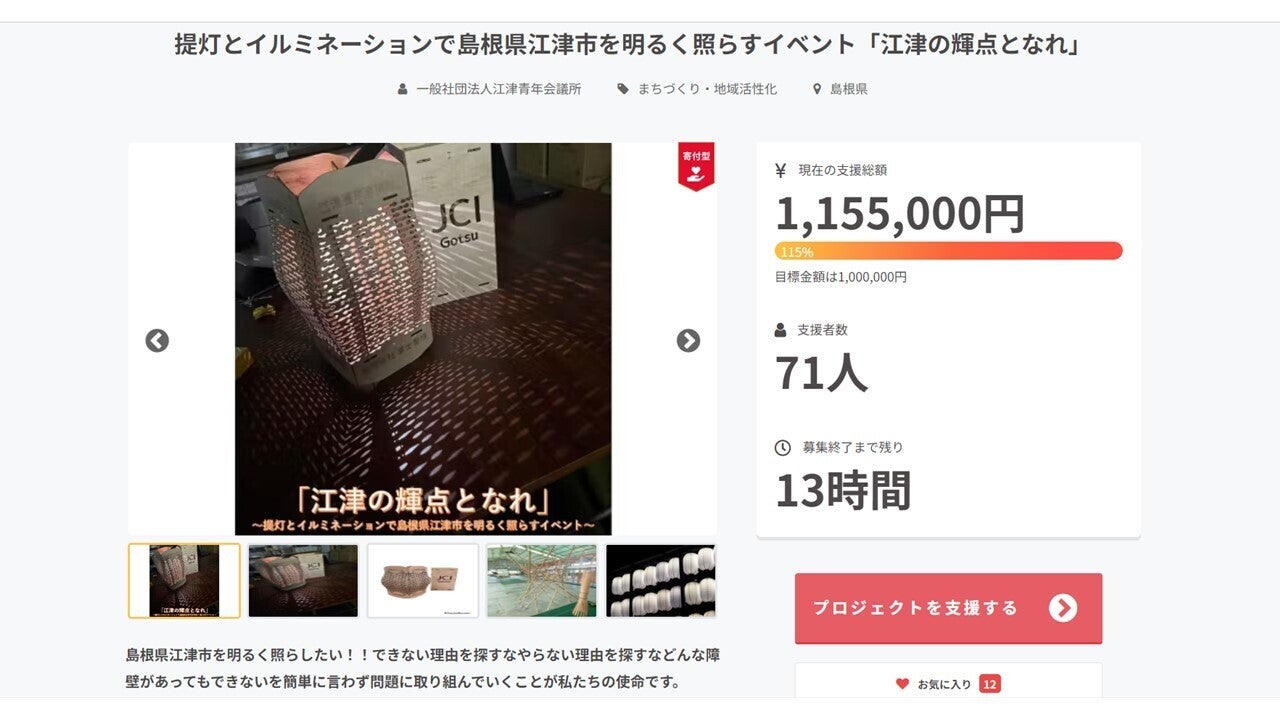Click the supporters icon beside 支援者数
Image resolution: width=1280 pixels, height=720 pixels.
[x=781, y=330]
